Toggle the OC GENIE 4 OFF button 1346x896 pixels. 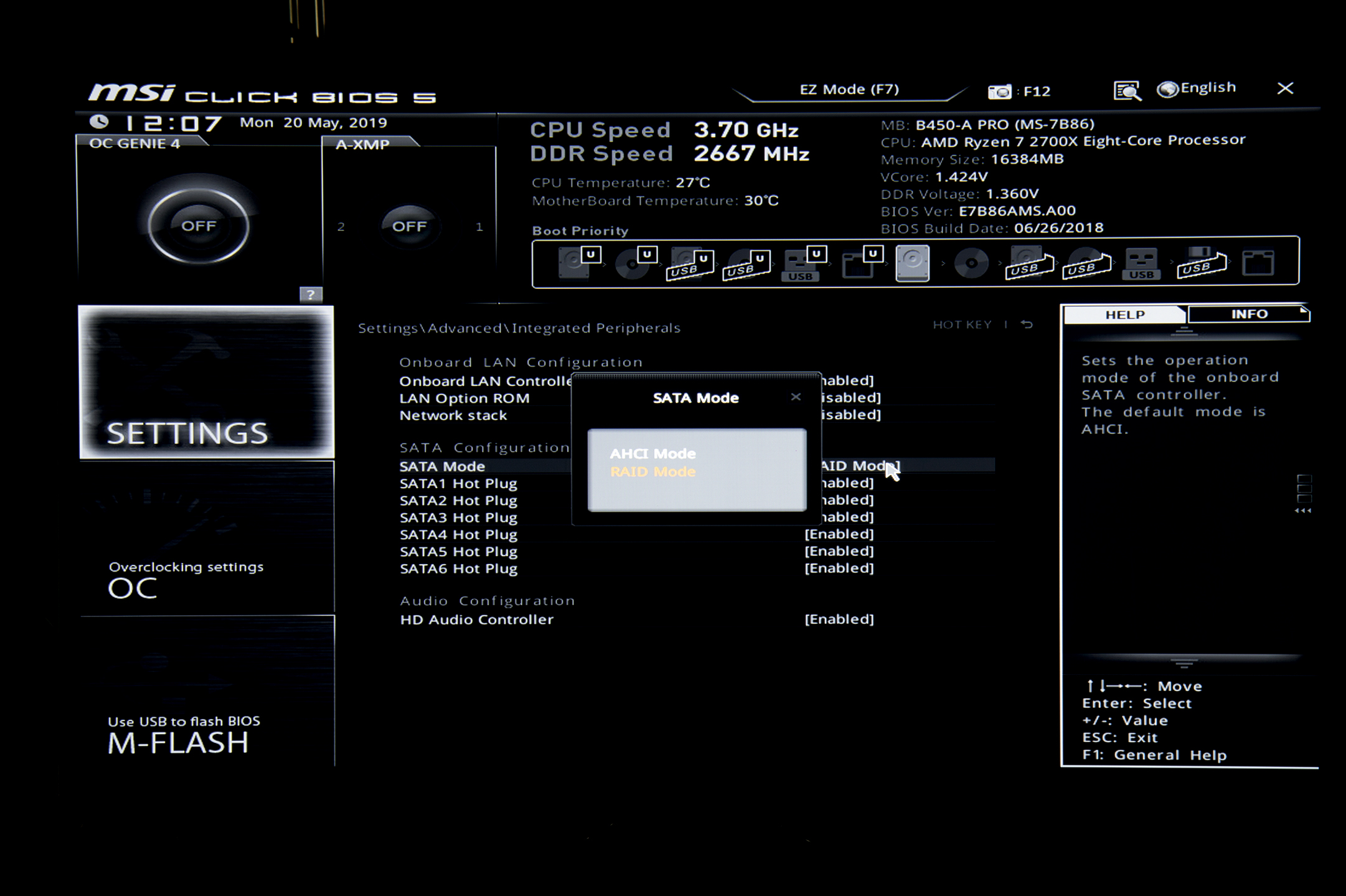click(199, 225)
